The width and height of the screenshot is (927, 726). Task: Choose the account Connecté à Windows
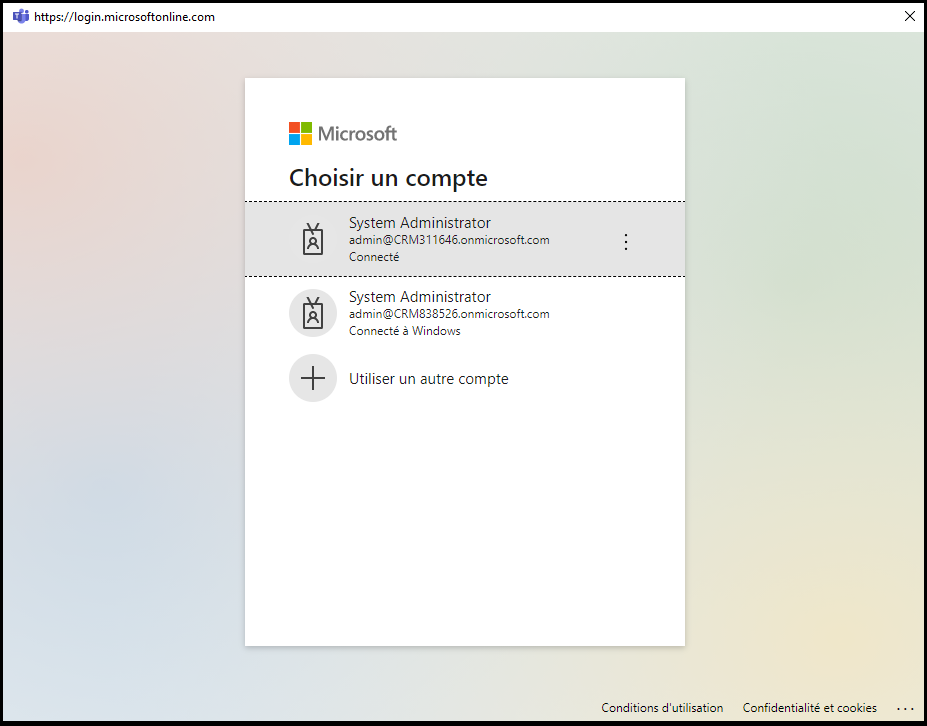coord(465,313)
